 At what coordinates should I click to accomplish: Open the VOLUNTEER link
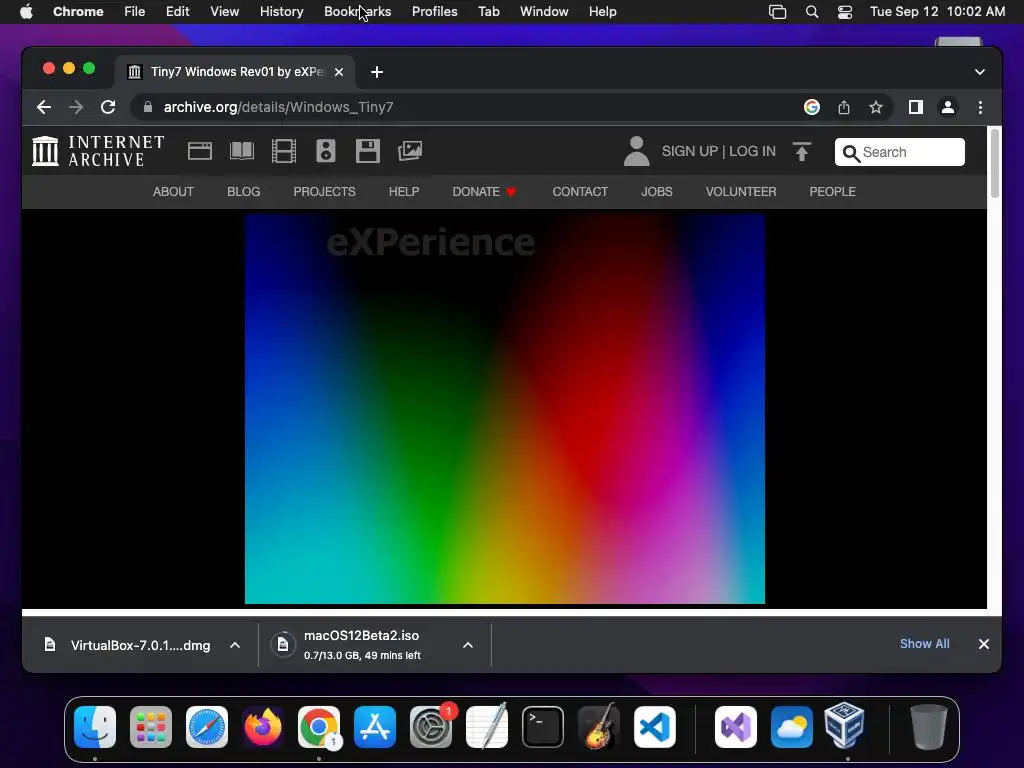tap(741, 192)
